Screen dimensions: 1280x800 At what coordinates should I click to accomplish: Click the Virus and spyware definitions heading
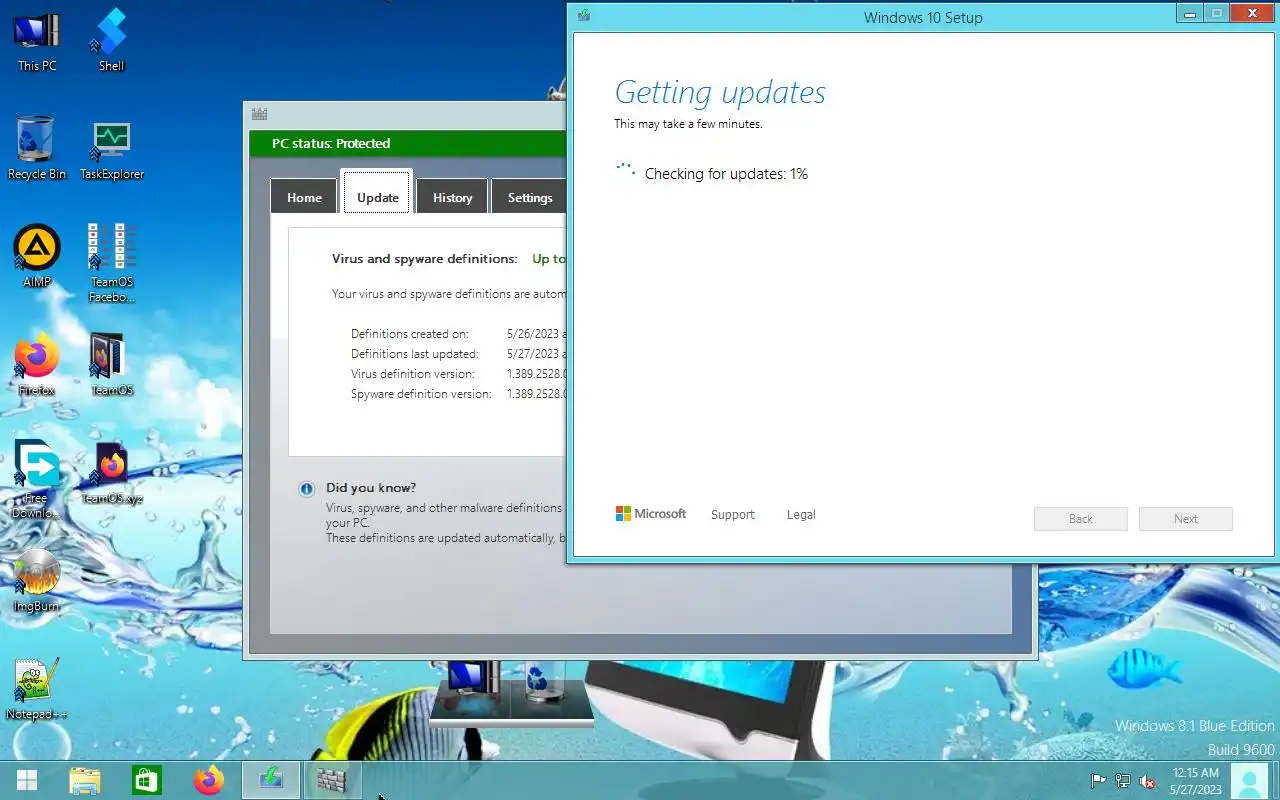pos(425,259)
